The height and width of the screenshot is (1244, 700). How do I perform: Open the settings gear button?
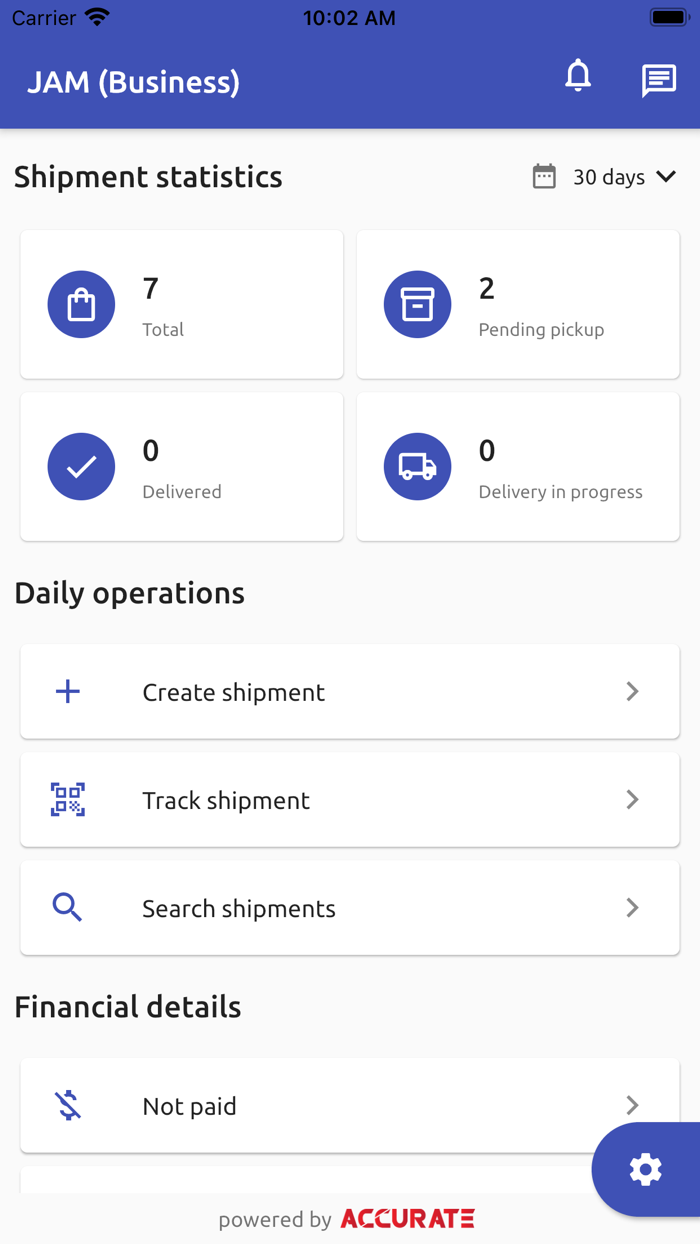646,1169
